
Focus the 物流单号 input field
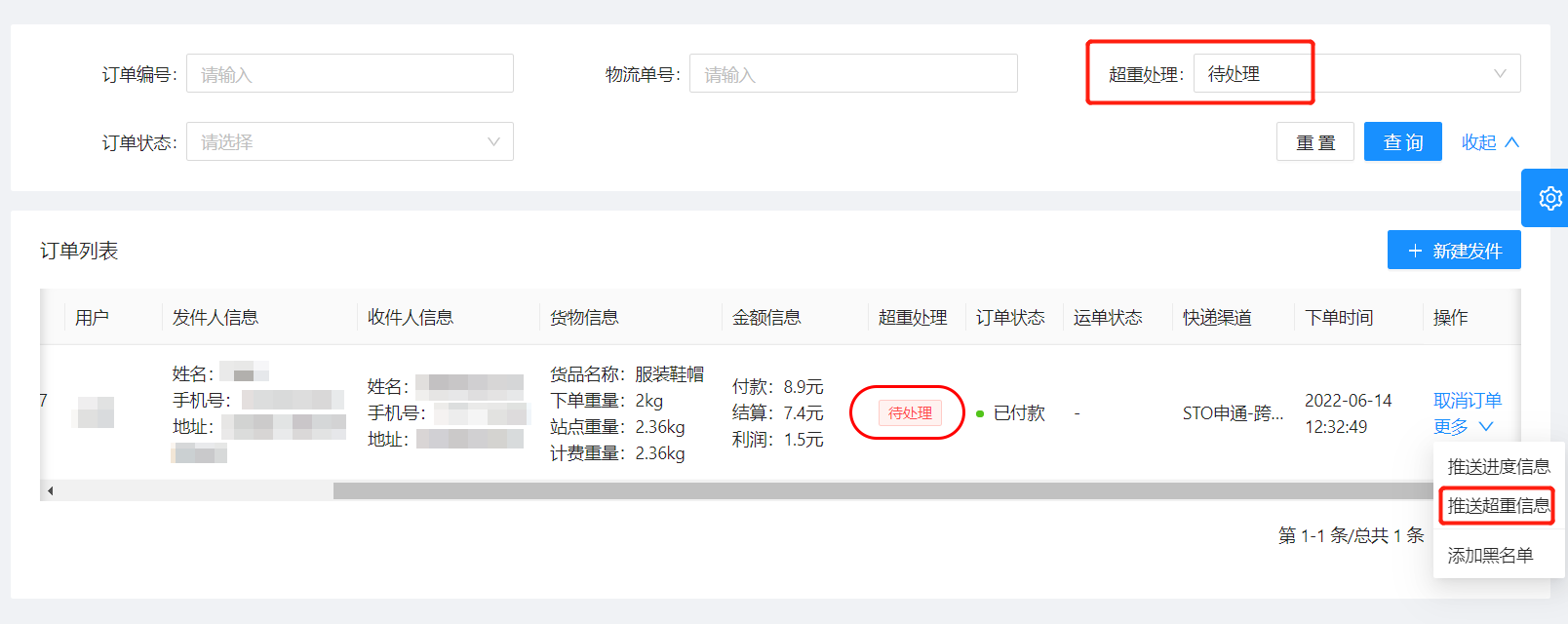click(x=852, y=74)
